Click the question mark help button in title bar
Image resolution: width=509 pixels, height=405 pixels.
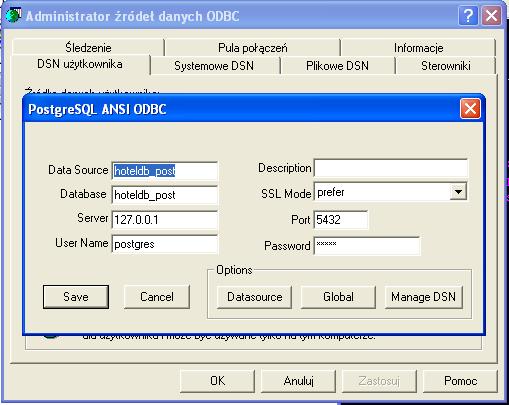pos(468,15)
